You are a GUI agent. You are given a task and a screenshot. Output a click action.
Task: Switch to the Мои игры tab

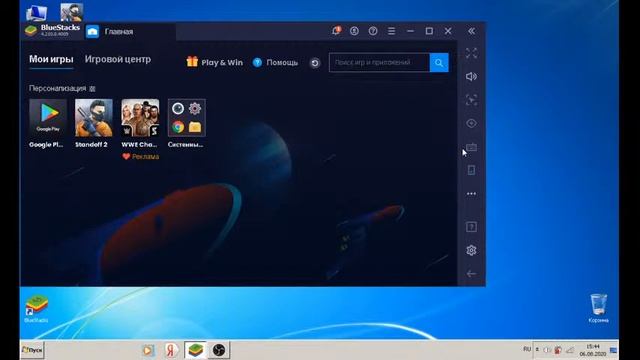pyautogui.click(x=51, y=60)
